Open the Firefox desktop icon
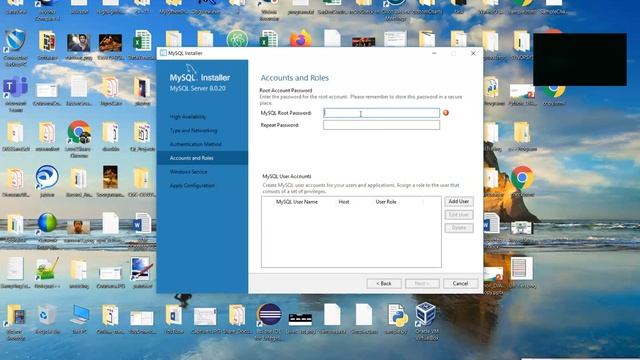This screenshot has width=640, height=360. coord(300,40)
